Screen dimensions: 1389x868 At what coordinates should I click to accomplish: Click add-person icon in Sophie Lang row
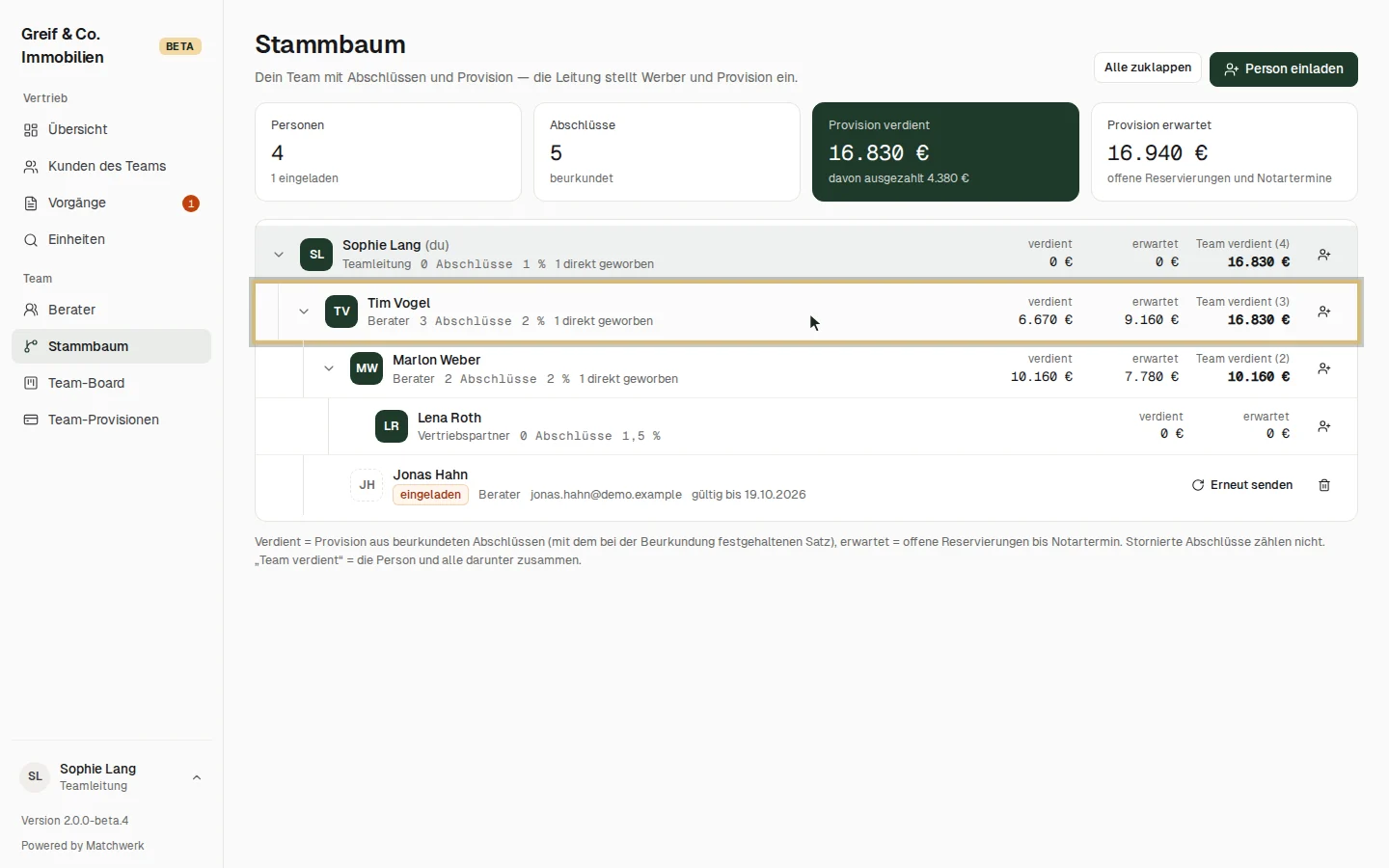1324,255
